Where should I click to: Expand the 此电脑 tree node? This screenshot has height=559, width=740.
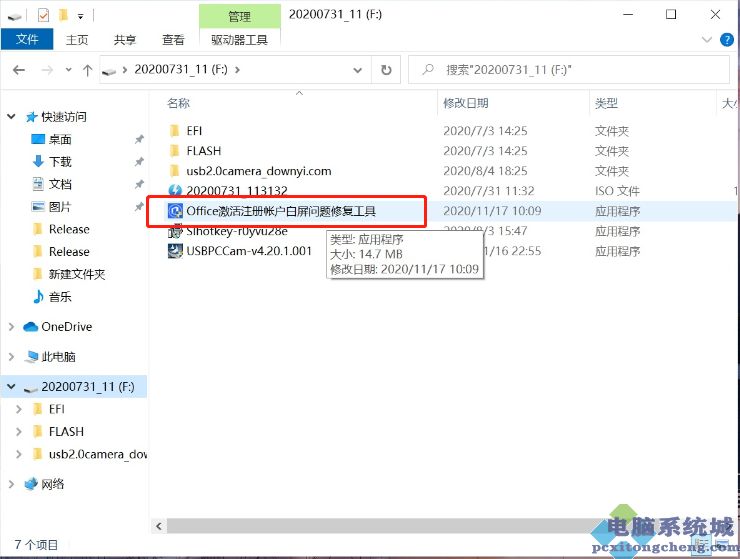pyautogui.click(x=11, y=357)
